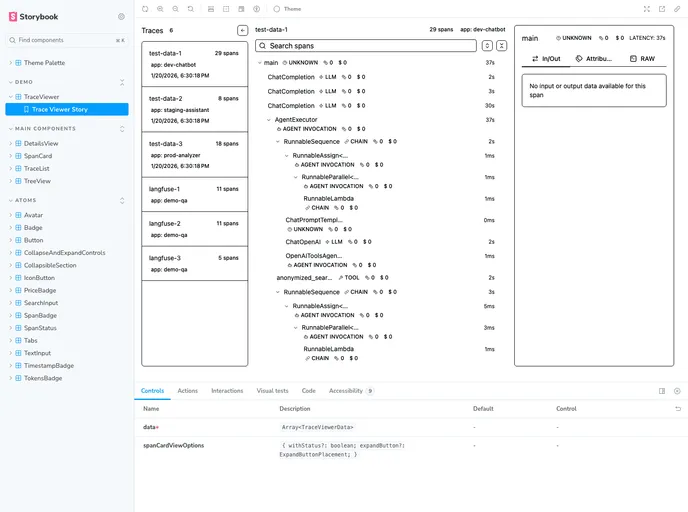Switch to the RAW tab in the span details

(643, 59)
